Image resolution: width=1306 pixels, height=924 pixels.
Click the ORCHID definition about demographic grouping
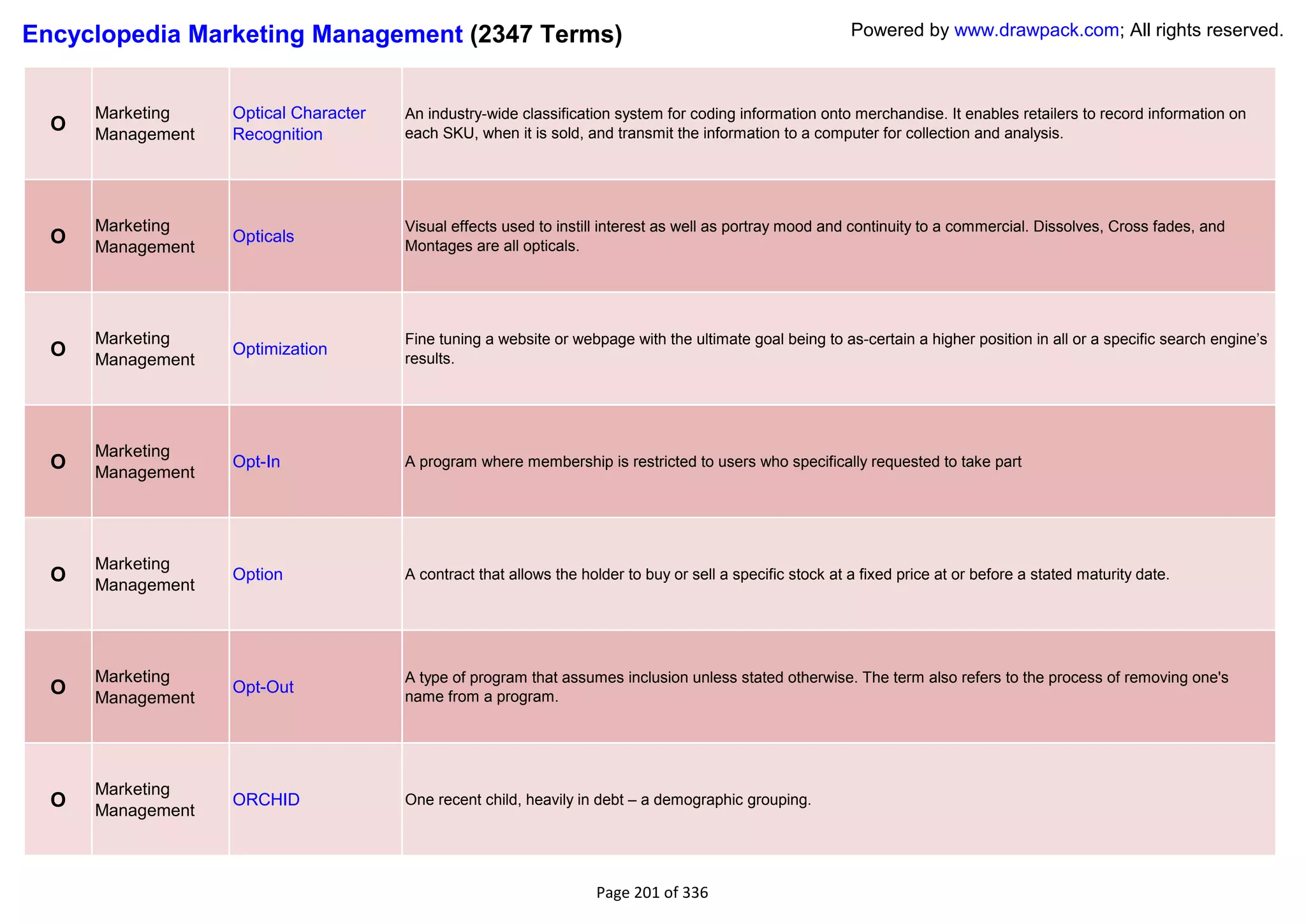coord(608,800)
